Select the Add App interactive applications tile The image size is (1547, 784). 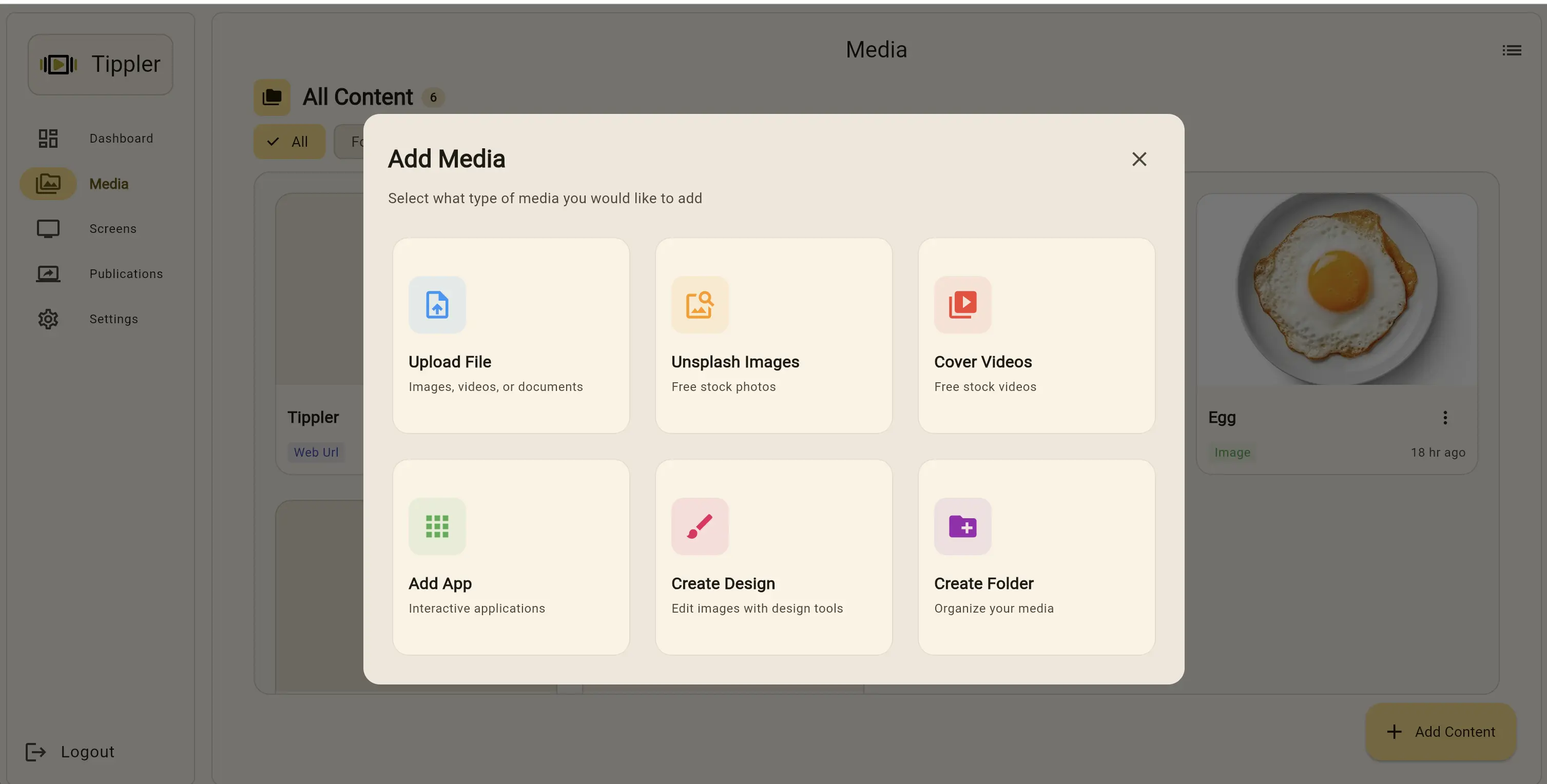coord(511,557)
